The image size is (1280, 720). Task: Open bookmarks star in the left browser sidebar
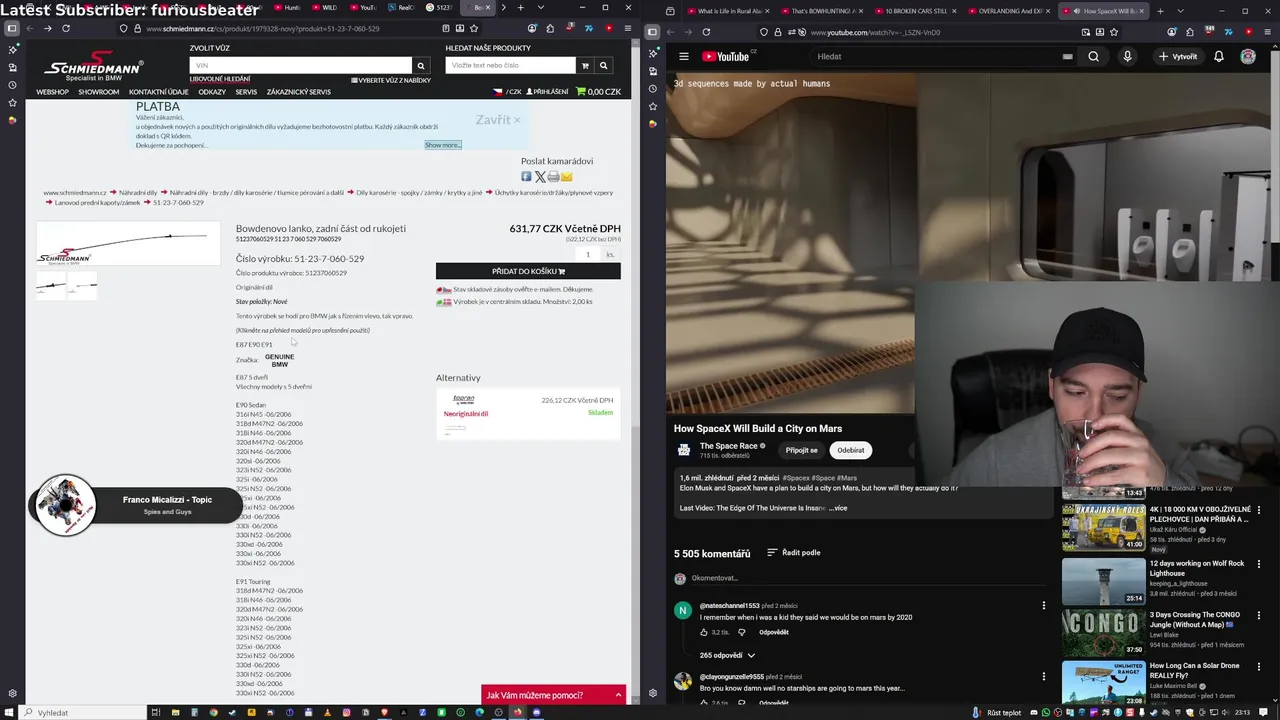(12, 103)
